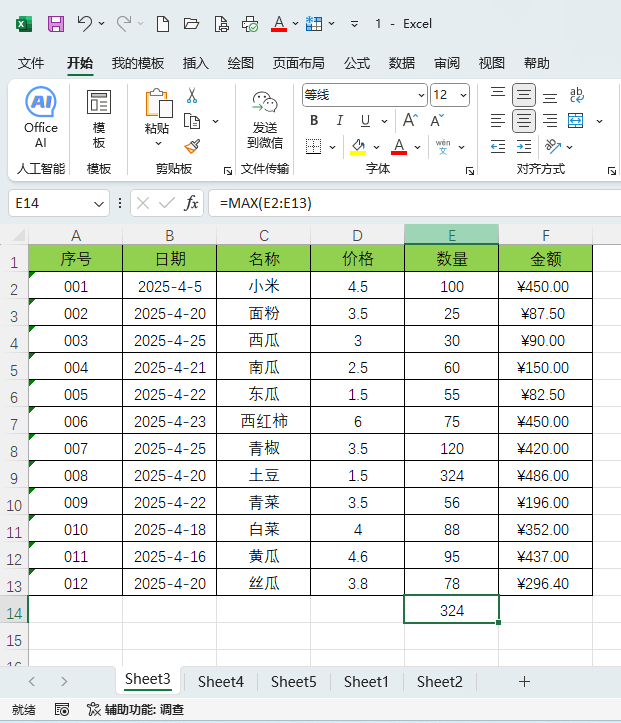This screenshot has width=621, height=723.
Task: Open Paste options dropdown arrow
Action: 158,144
